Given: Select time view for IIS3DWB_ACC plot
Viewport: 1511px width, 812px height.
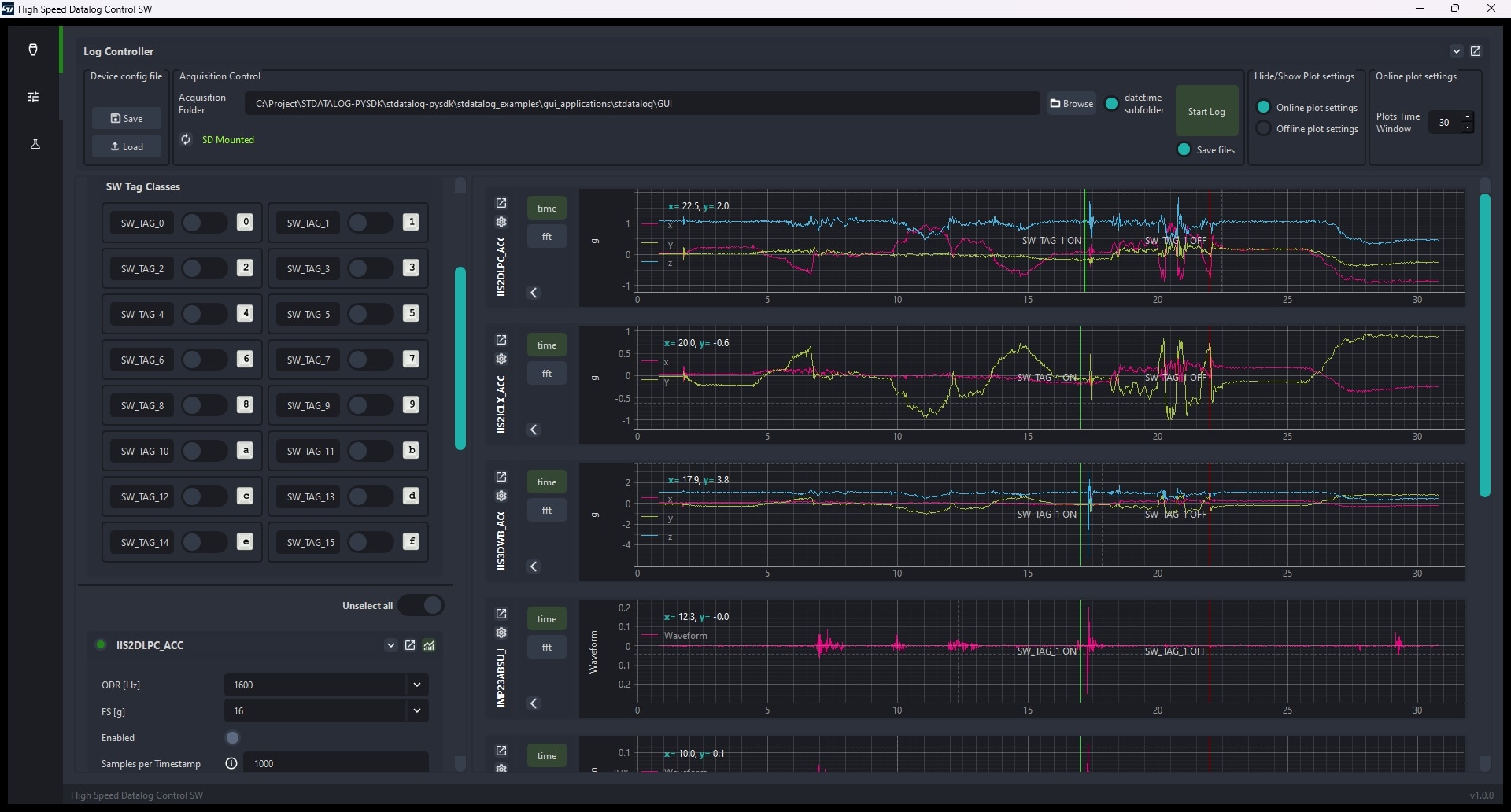Looking at the screenshot, I should tap(547, 482).
